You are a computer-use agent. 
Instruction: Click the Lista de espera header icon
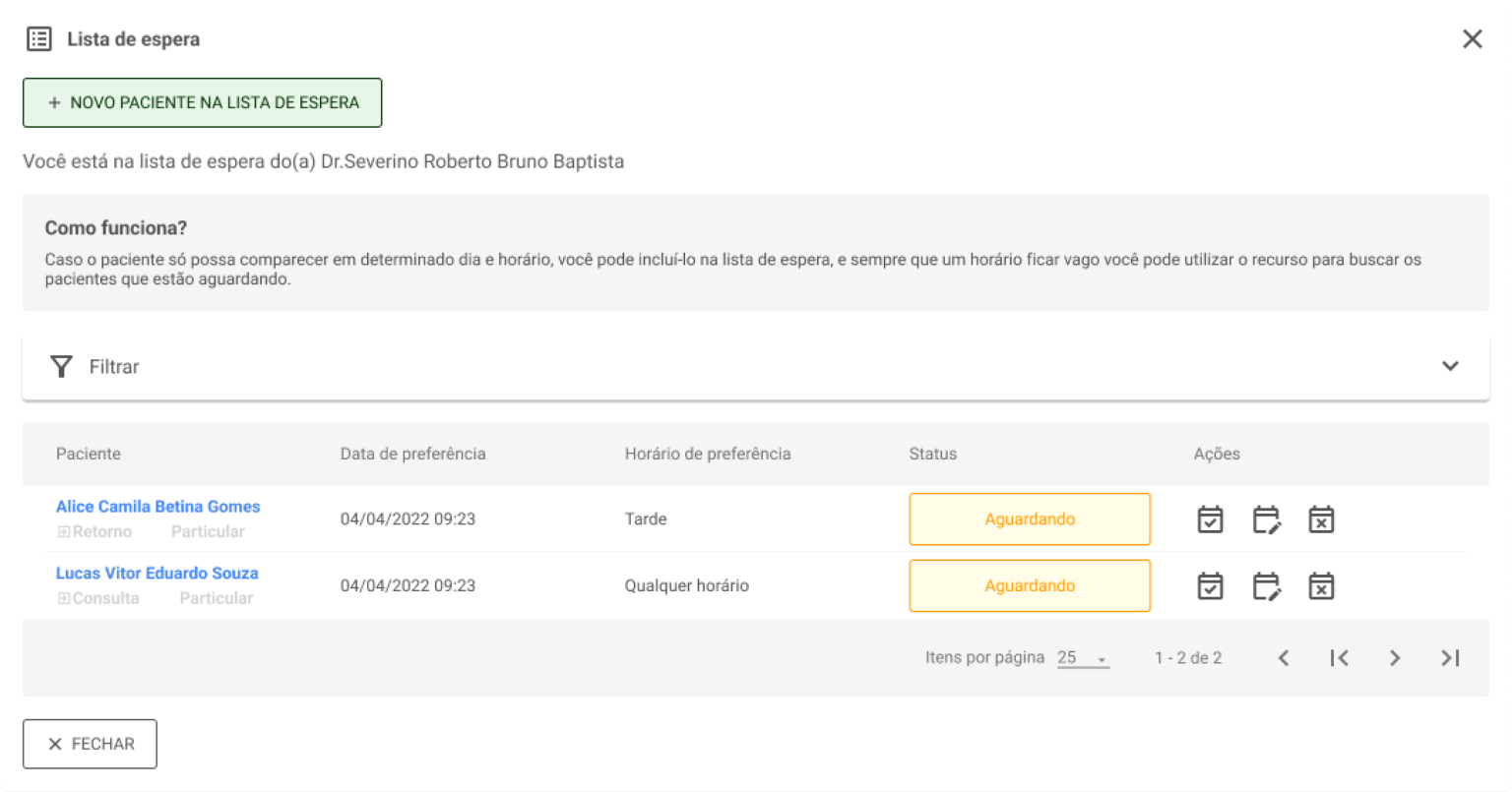[x=39, y=38]
